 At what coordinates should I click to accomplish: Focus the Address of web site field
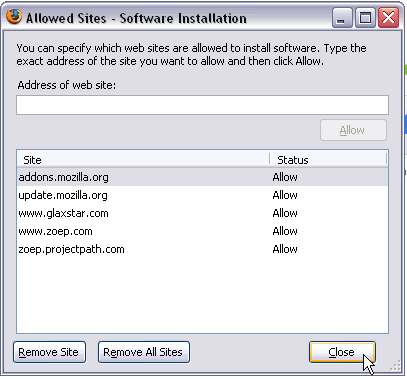point(202,105)
